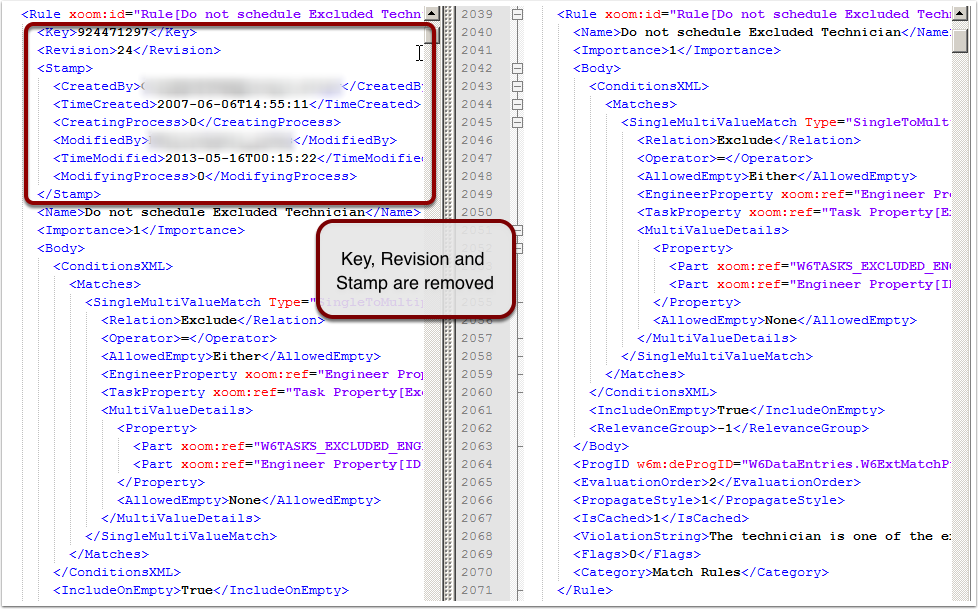This screenshot has width=978, height=609.
Task: Click left pane scrollbar up arrow
Action: (431, 14)
